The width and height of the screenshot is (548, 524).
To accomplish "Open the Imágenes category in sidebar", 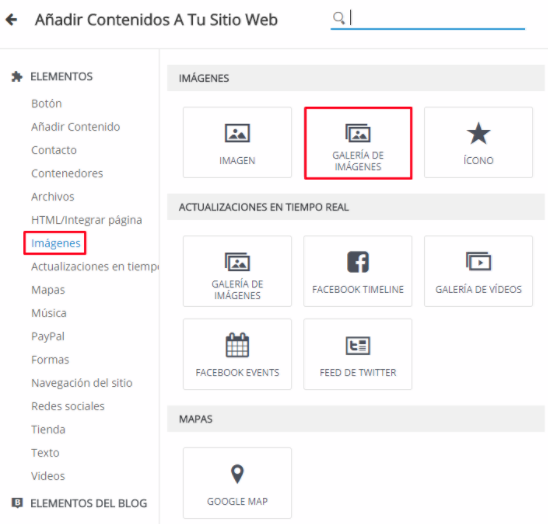I will click(x=56, y=243).
